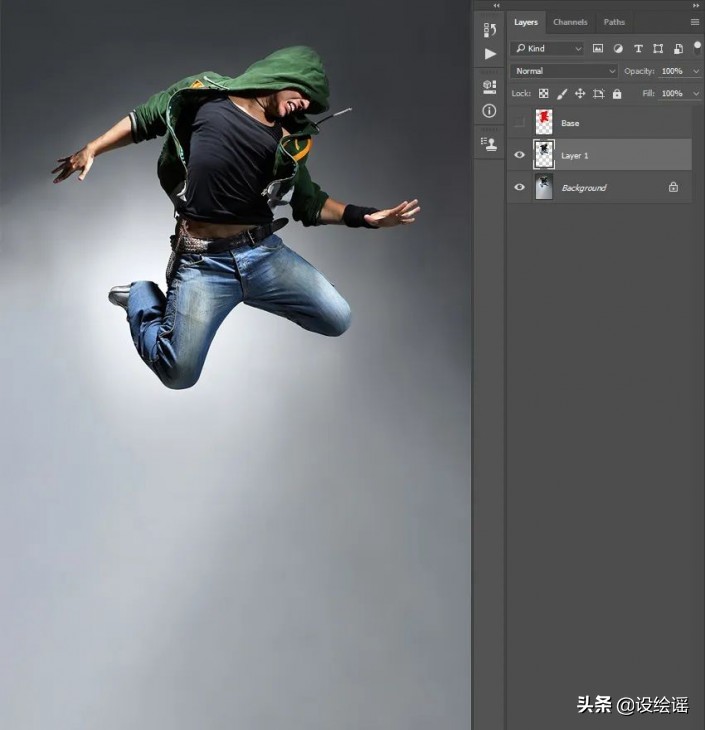
Task: Filter layers by adjustment layer type
Action: tap(618, 48)
